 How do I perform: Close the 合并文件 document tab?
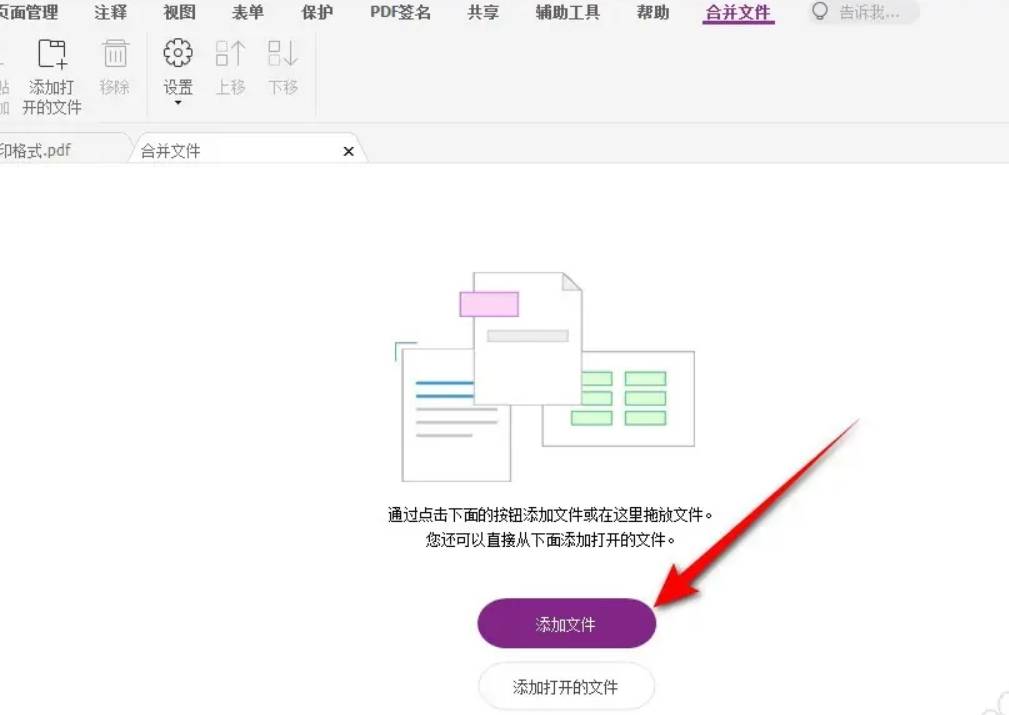tap(349, 151)
